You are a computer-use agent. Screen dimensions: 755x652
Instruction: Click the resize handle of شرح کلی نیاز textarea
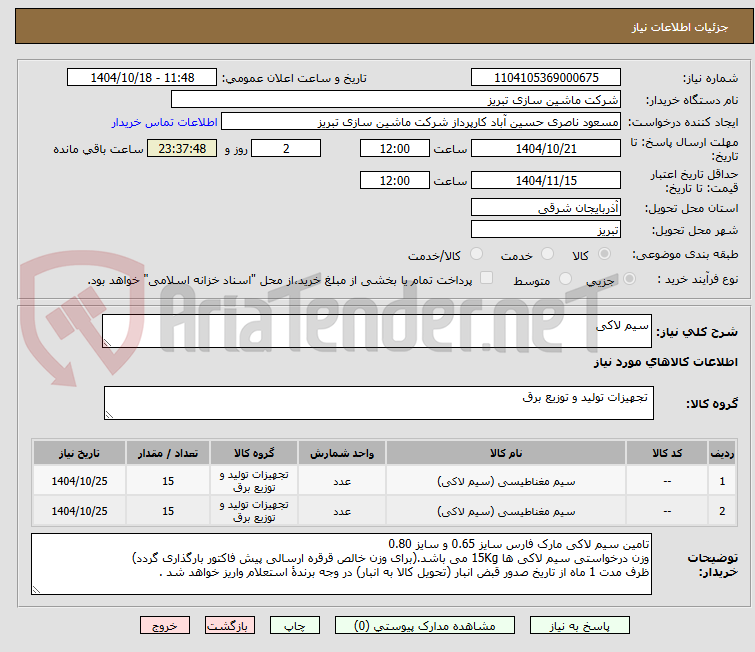[107, 343]
